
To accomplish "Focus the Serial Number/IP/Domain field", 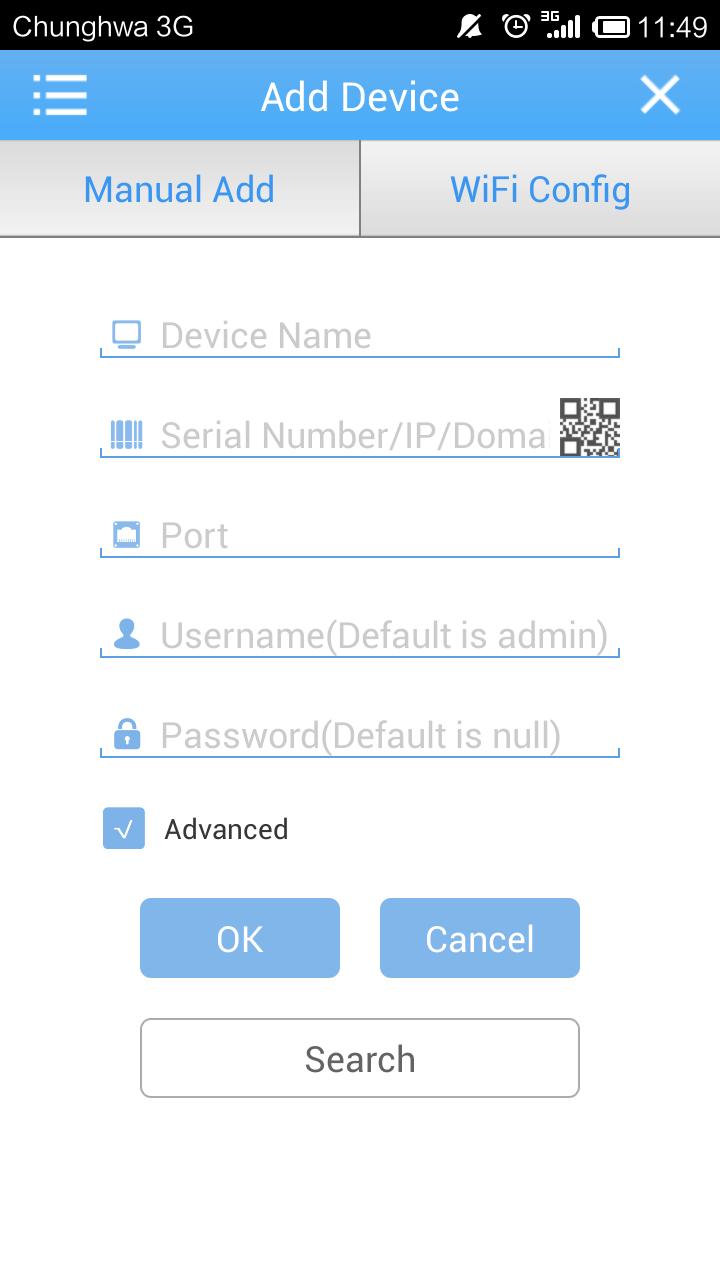I will pos(330,435).
